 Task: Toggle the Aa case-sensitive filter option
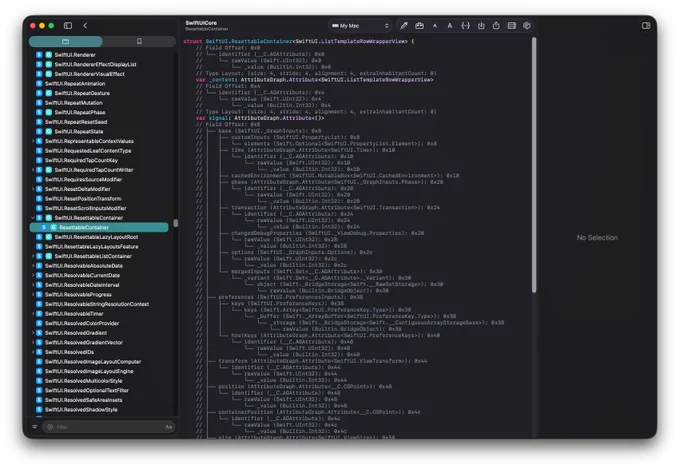169,427
